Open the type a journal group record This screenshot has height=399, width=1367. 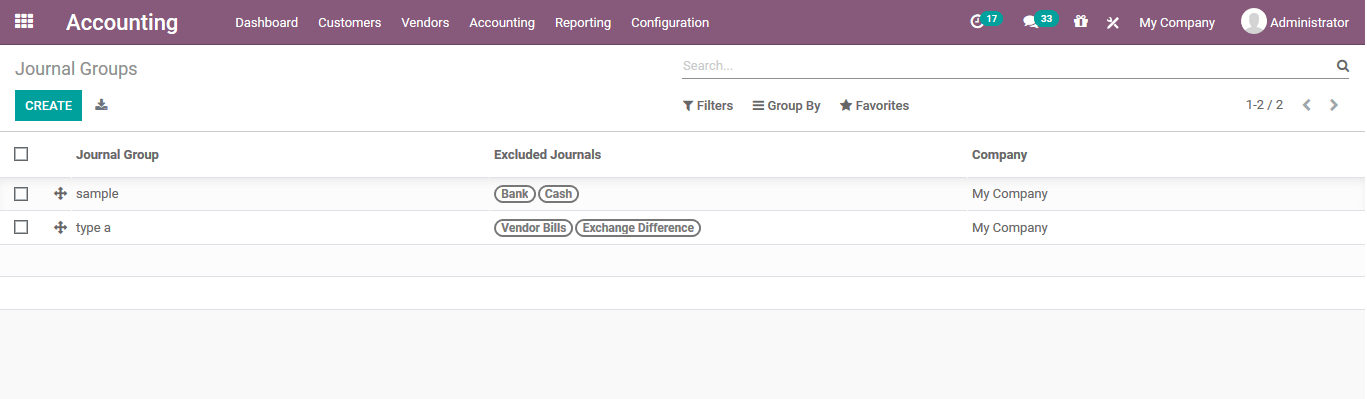[93, 228]
